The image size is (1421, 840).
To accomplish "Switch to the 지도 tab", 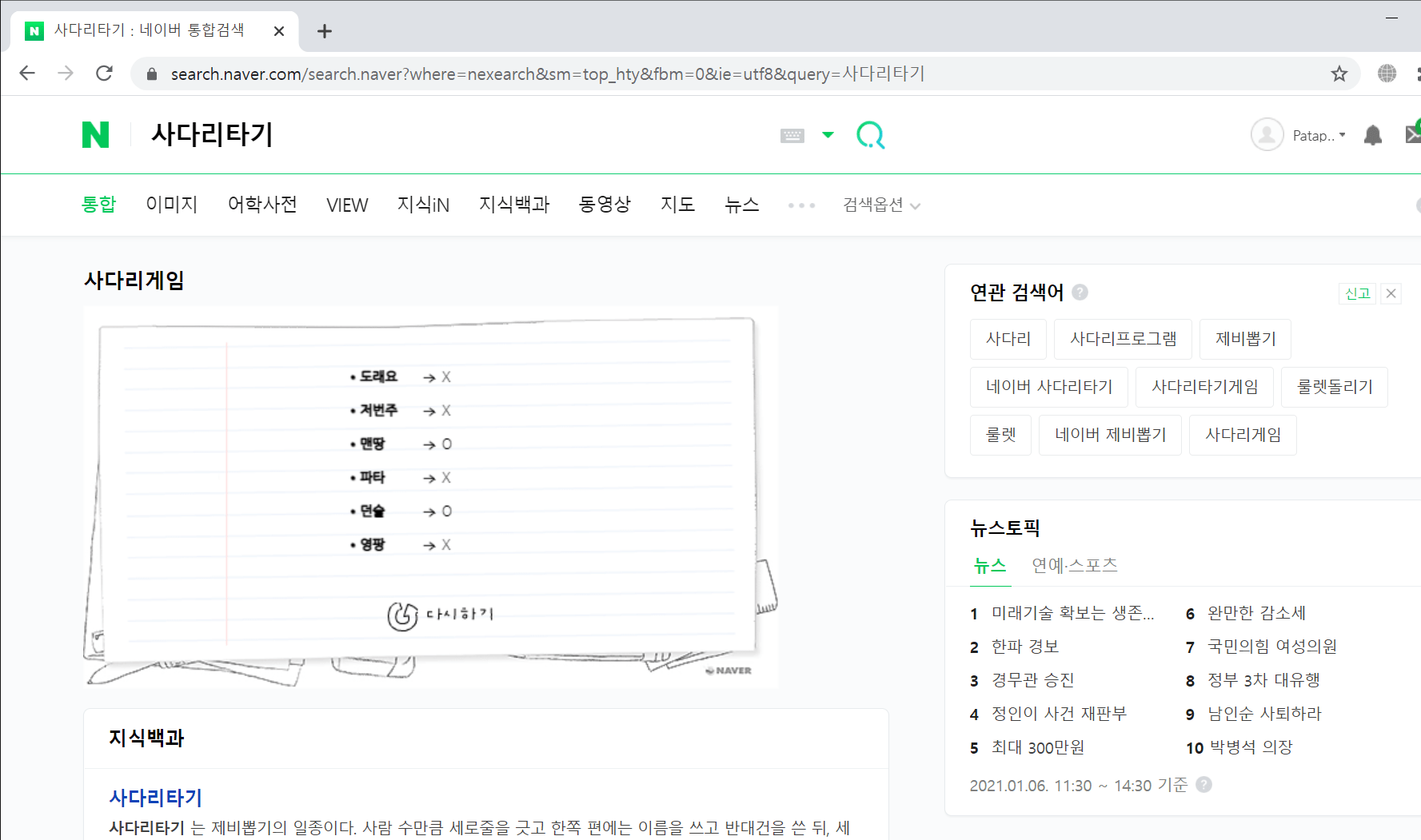I will [x=677, y=205].
